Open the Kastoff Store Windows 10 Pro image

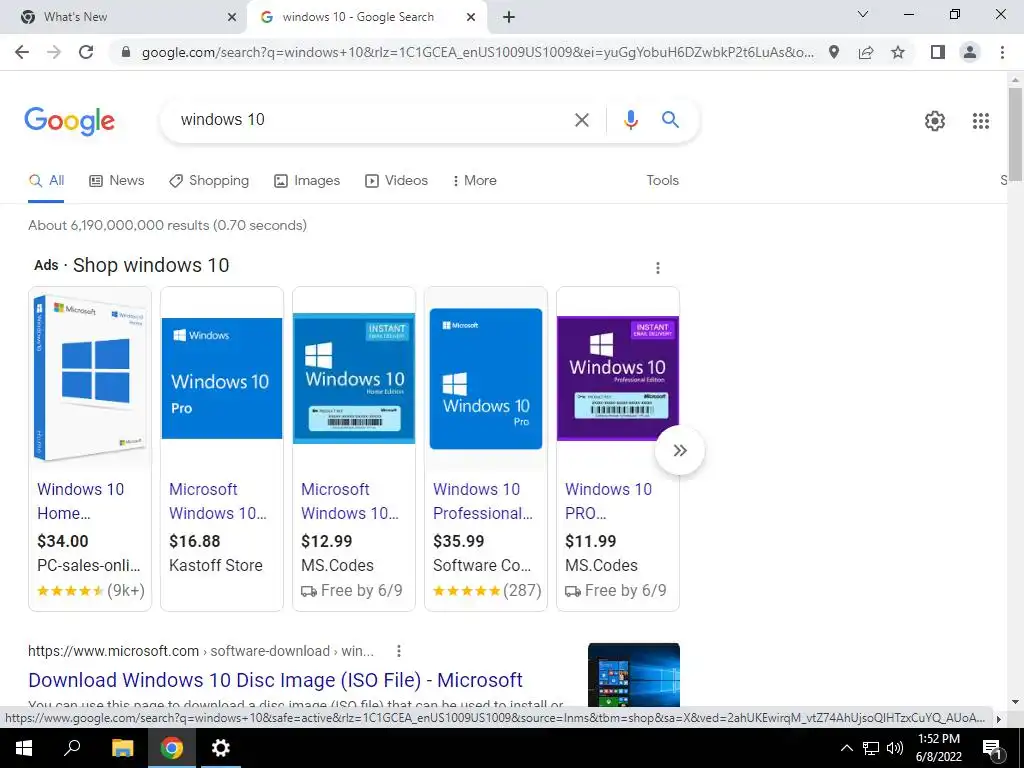click(222, 378)
